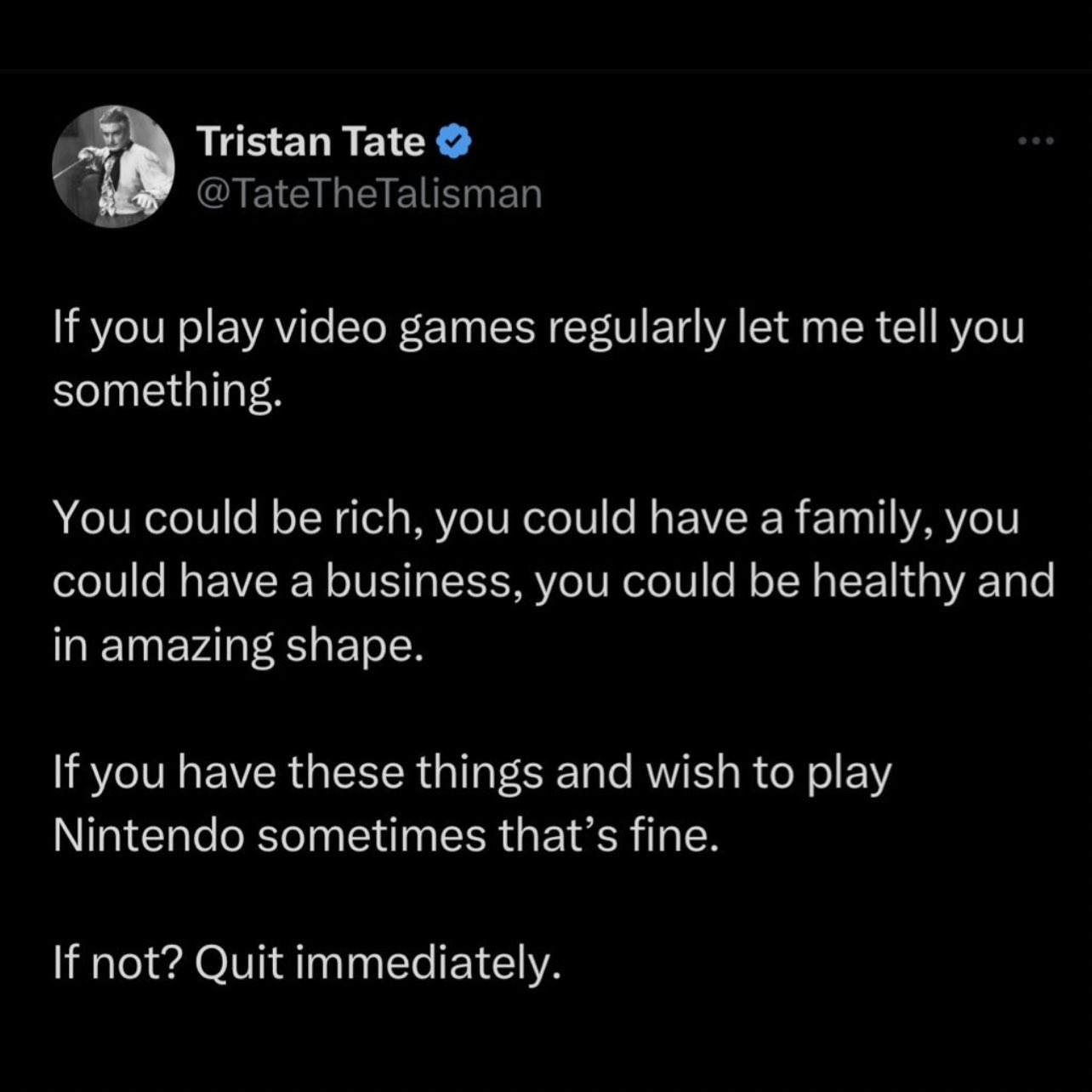Select the first paragraph about video games
The image size is (1092, 1092).
539,359
